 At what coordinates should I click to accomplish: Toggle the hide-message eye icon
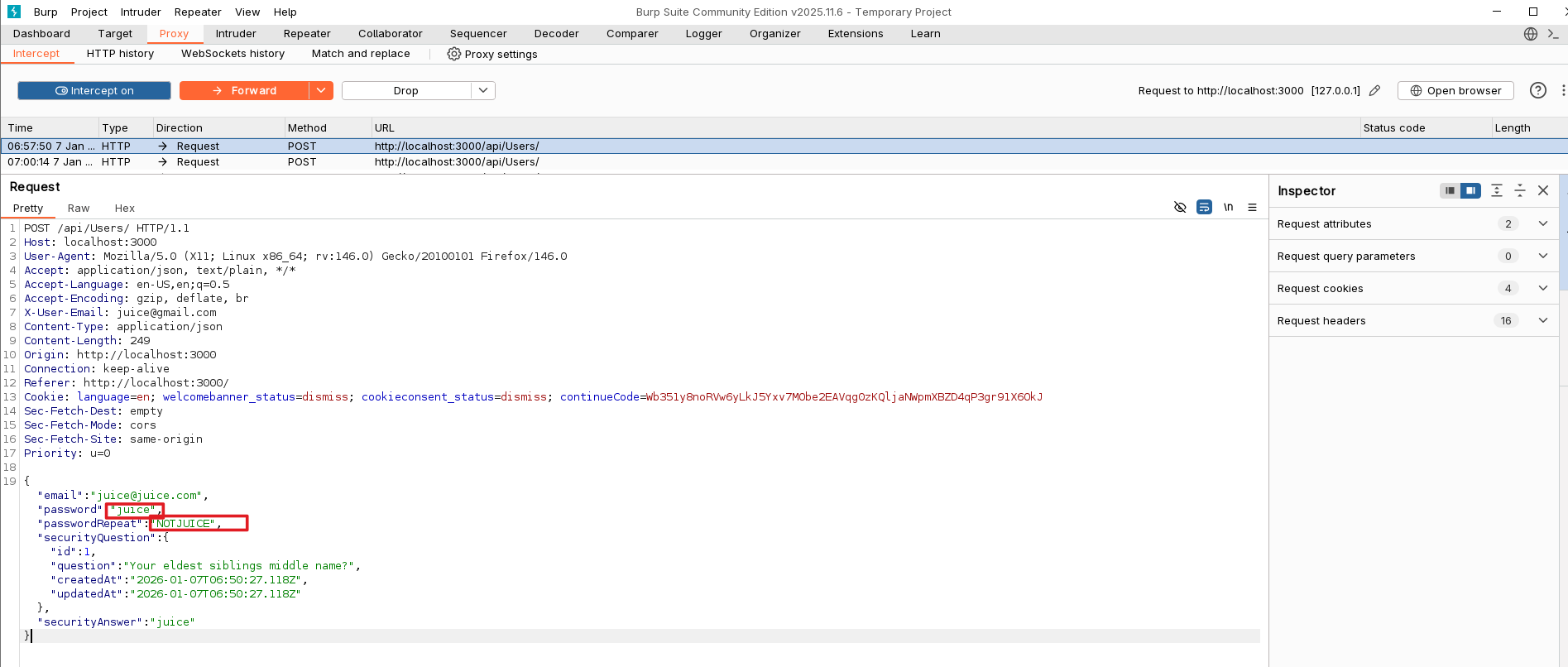click(x=1180, y=208)
